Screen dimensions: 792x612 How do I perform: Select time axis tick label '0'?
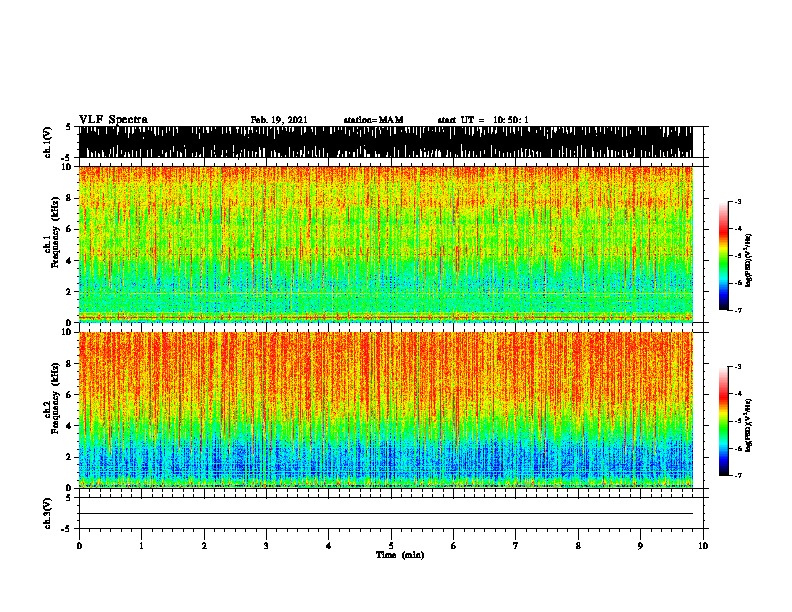click(x=79, y=546)
